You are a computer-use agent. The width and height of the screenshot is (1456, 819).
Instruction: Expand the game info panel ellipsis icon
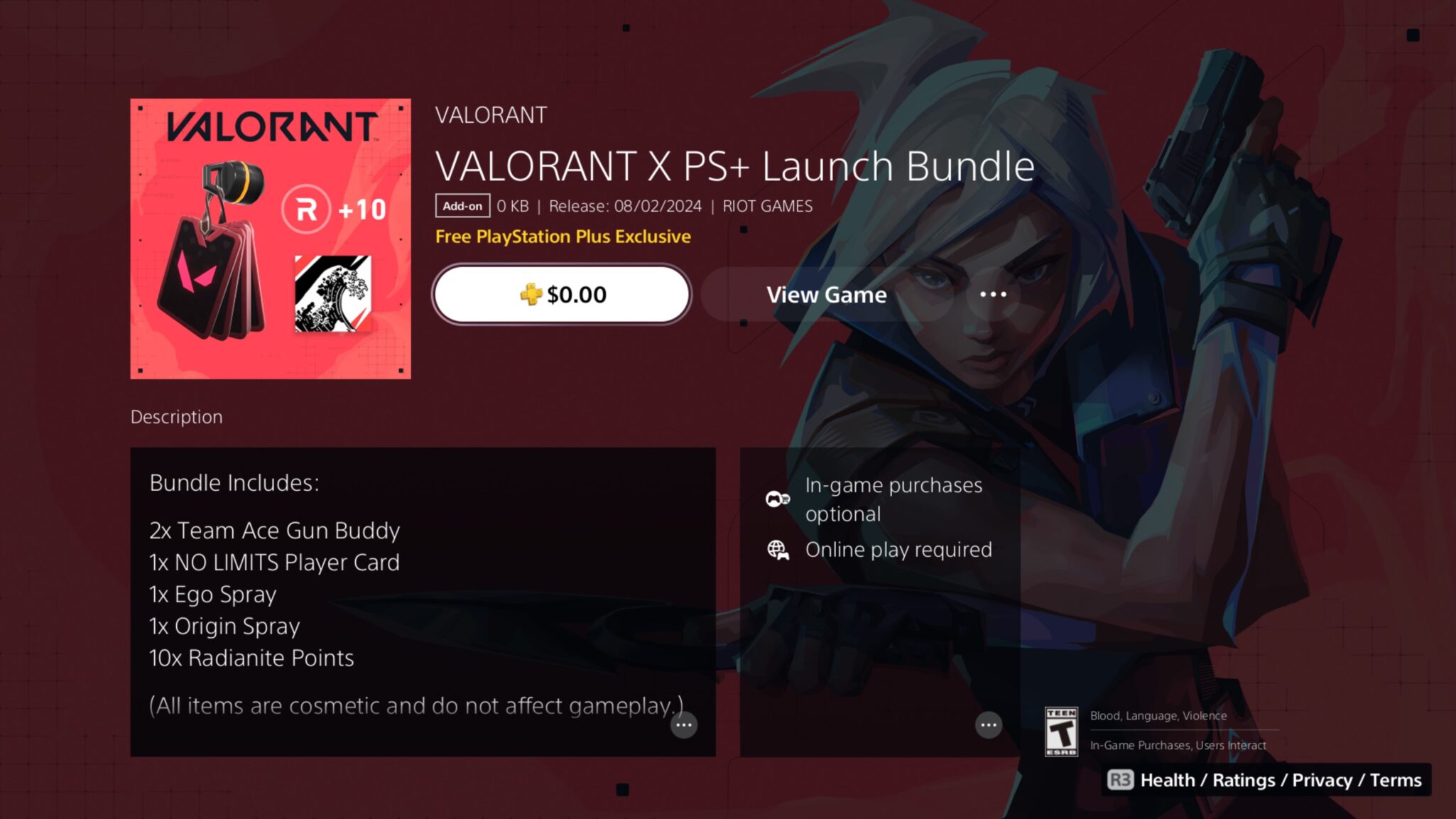pyautogui.click(x=988, y=725)
